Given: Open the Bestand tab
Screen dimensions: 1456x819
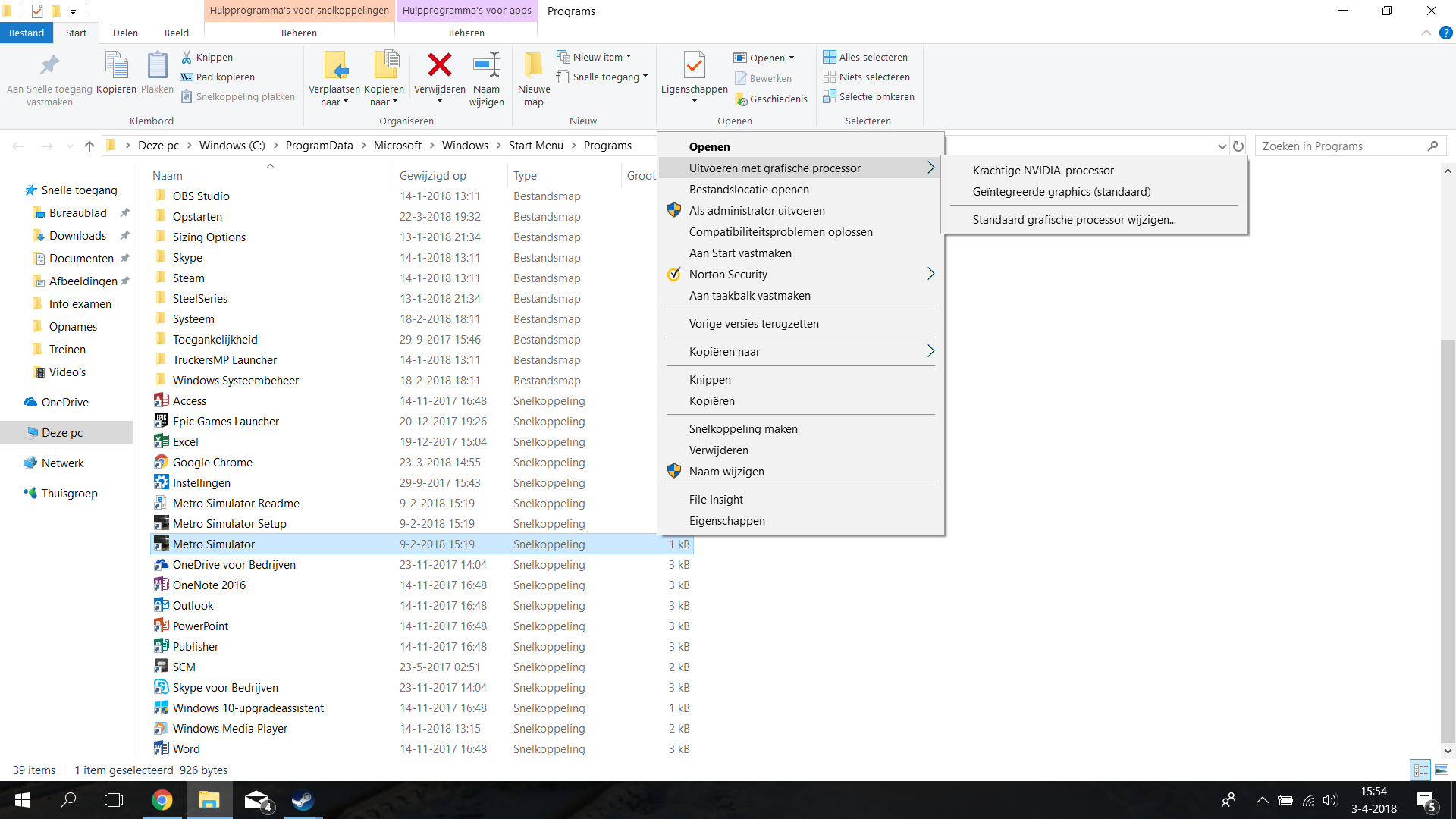Looking at the screenshot, I should (x=27, y=33).
